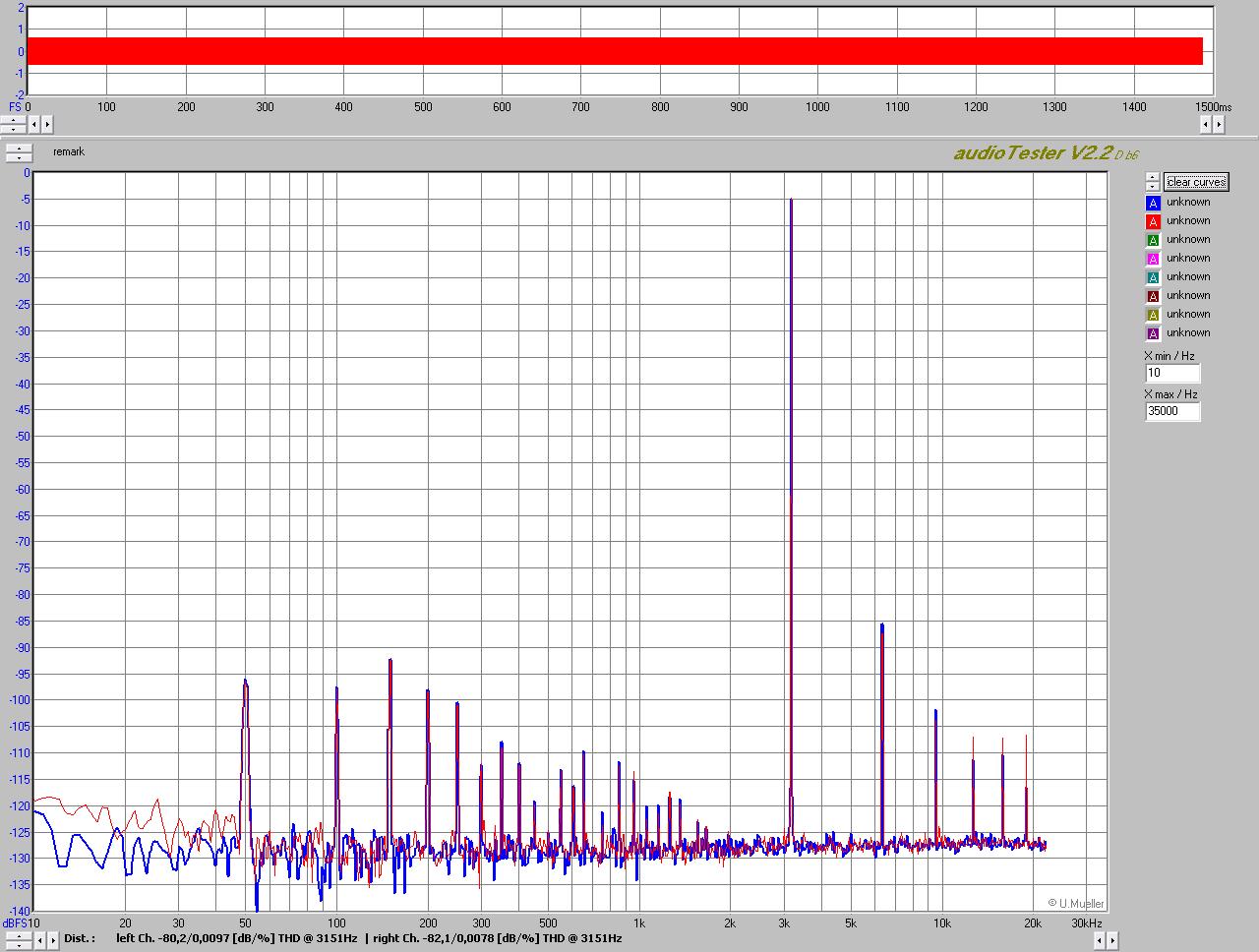Click up arrow of stepper beside remark
Image resolution: width=1259 pixels, height=952 pixels.
19,148
